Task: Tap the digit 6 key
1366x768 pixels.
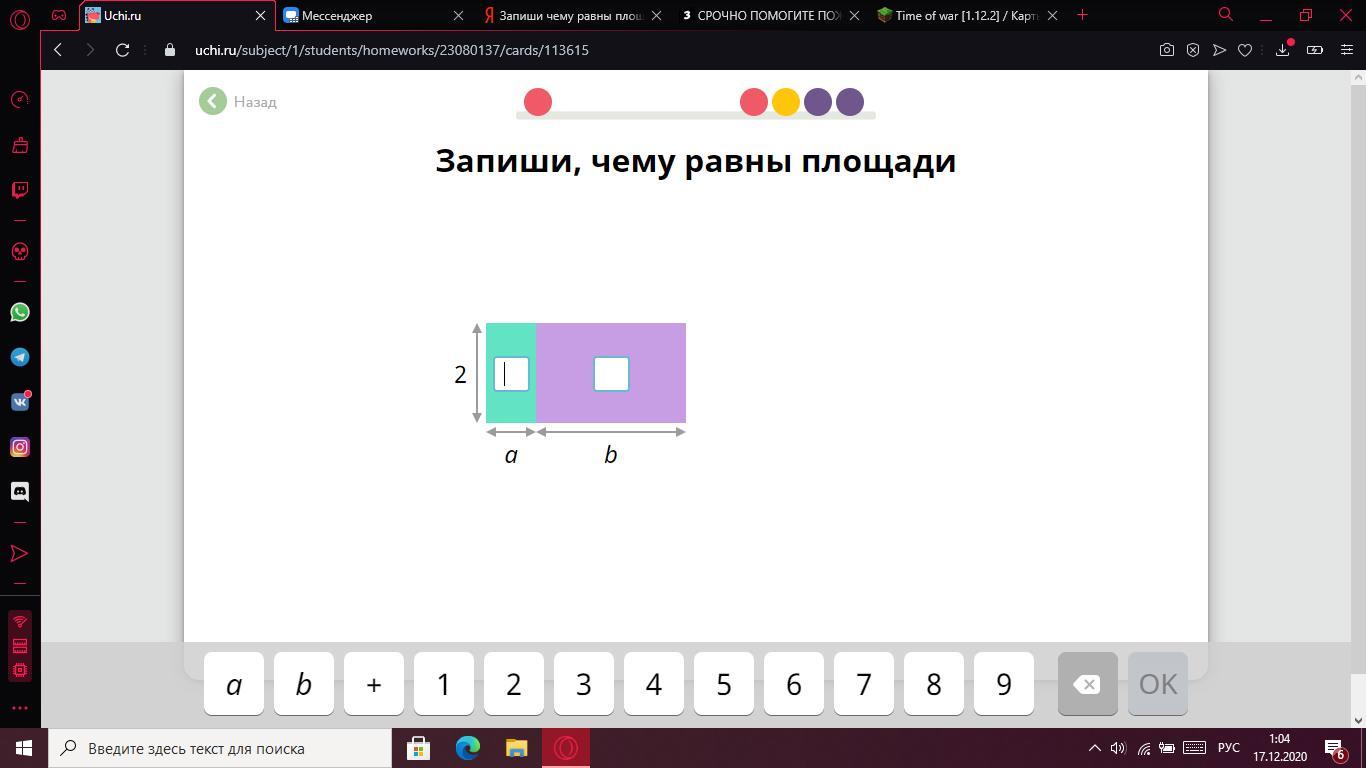Action: pos(794,684)
